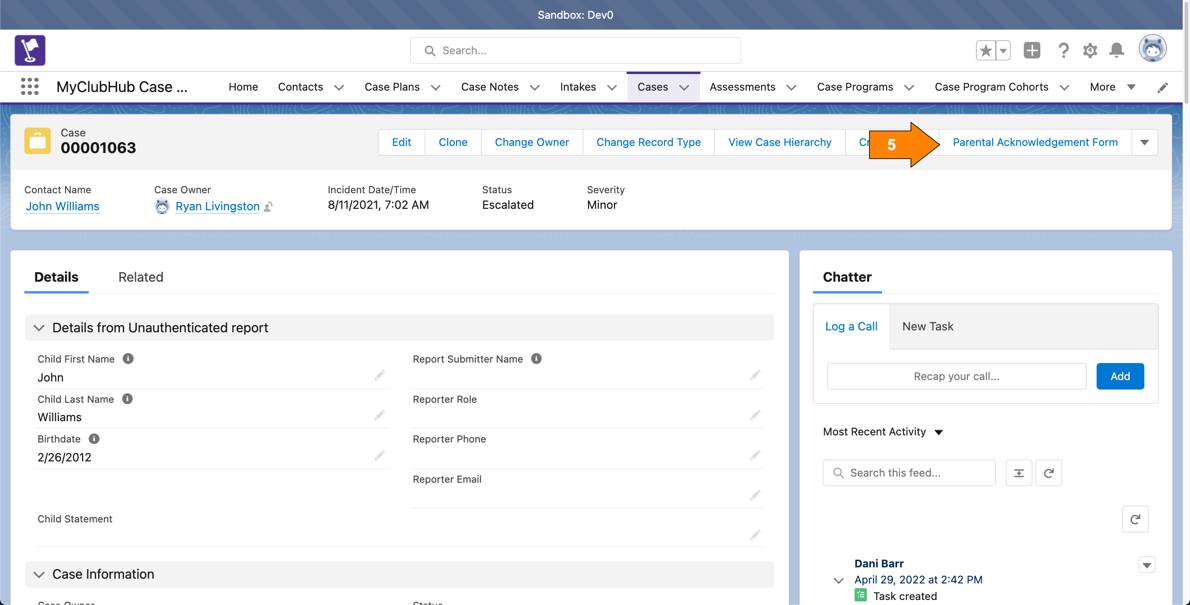
Task: Open the App Launcher grid icon
Action: pos(30,87)
